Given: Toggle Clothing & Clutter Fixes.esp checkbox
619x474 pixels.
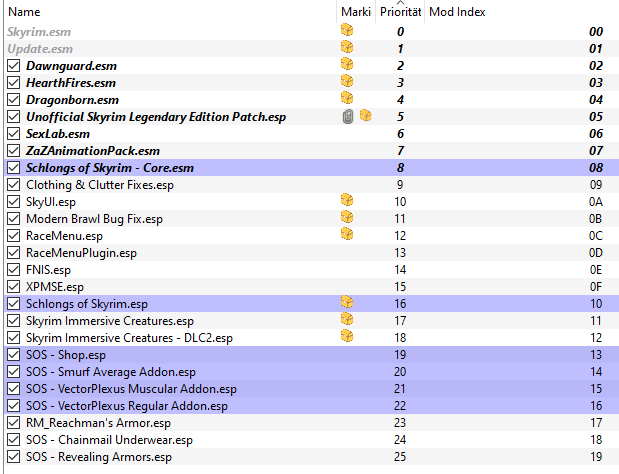Looking at the screenshot, I should [13, 185].
